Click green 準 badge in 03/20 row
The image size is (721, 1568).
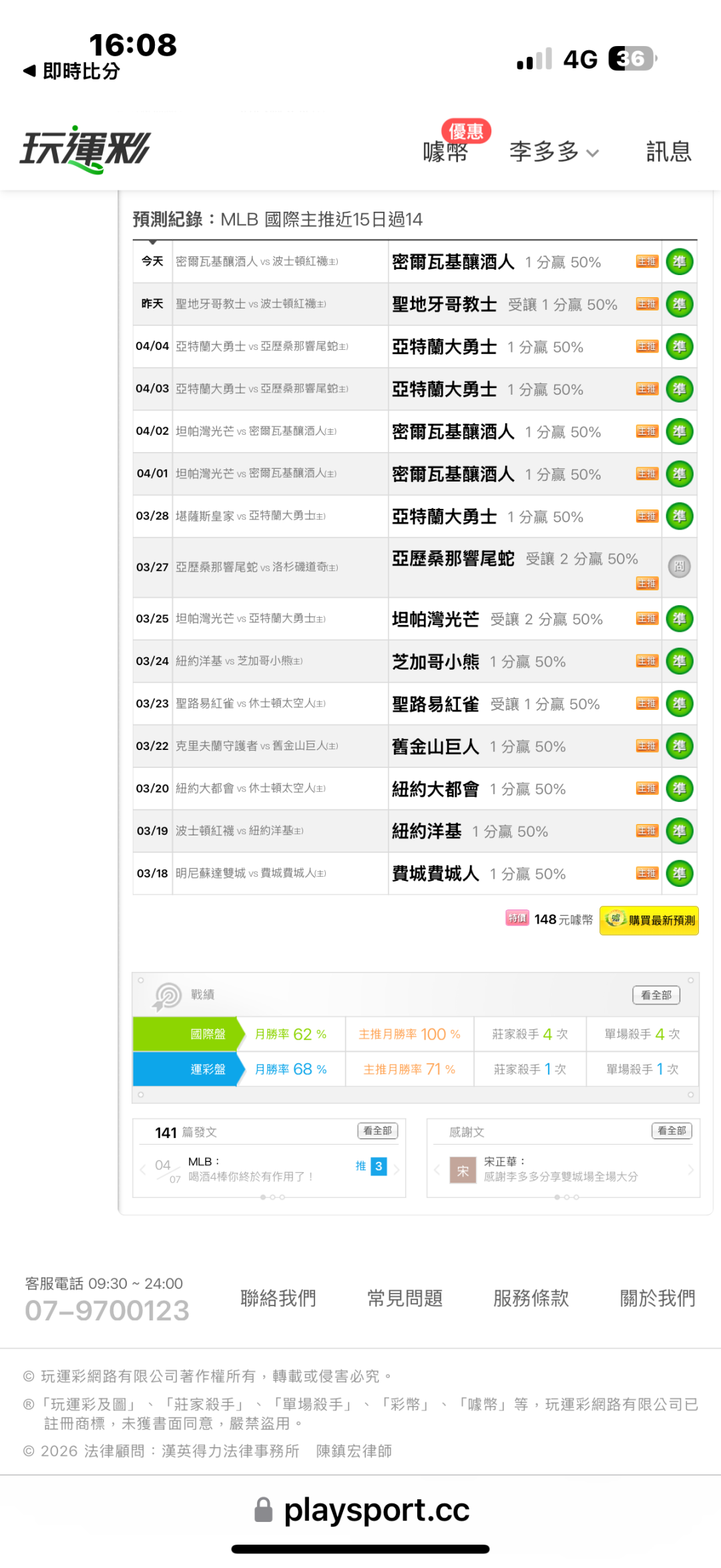click(x=680, y=789)
